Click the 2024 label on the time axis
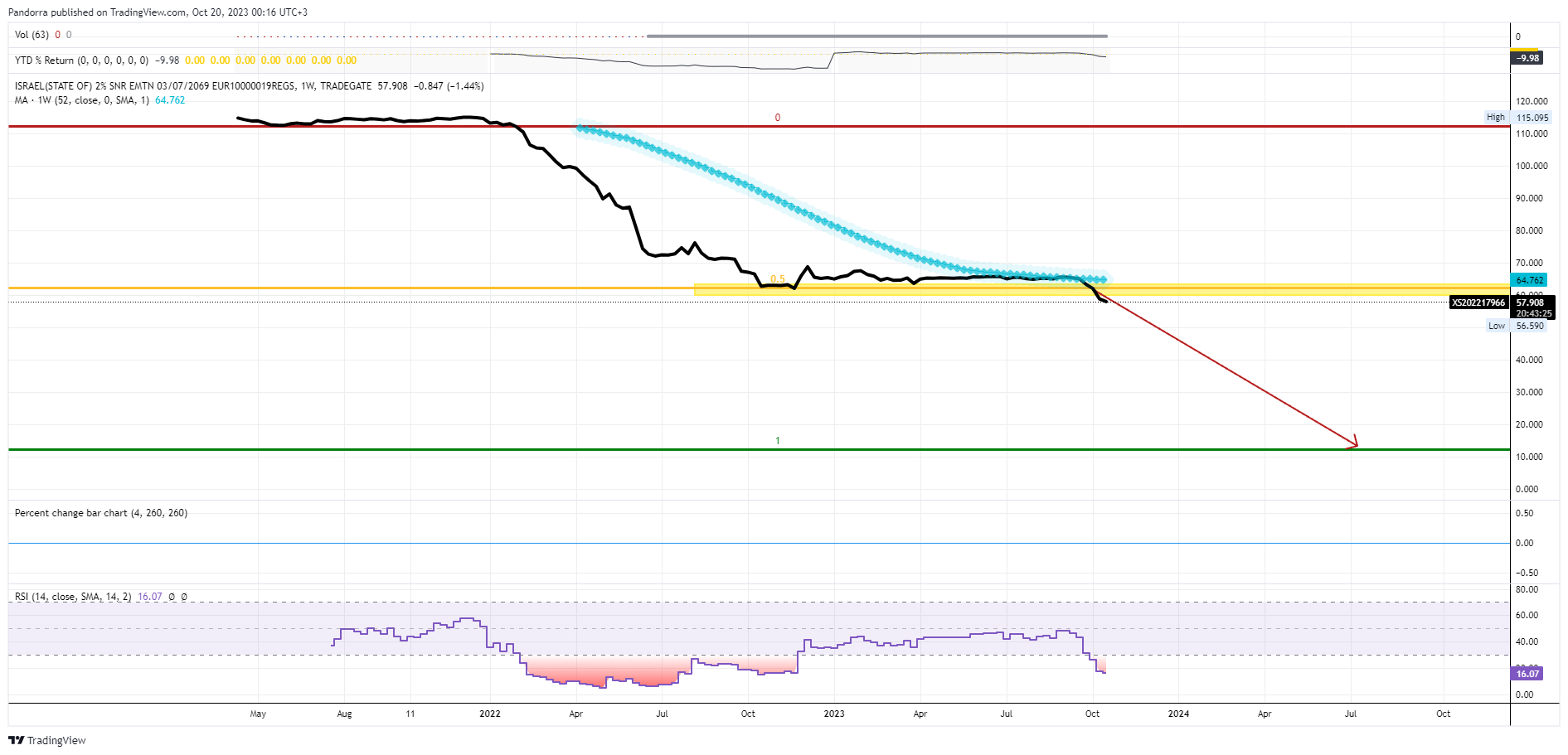This screenshot has height=755, width=1568. click(x=1178, y=714)
